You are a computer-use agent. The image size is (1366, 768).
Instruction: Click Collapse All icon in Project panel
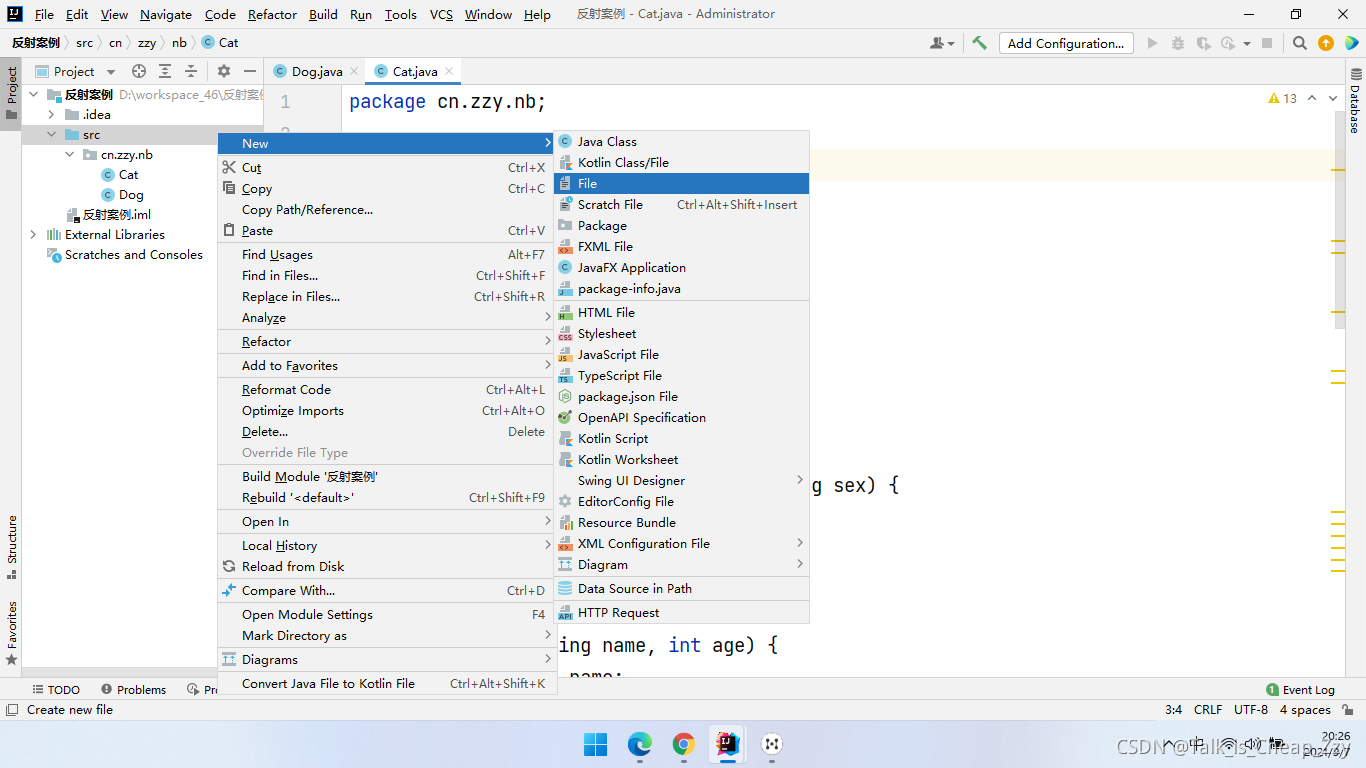[191, 71]
